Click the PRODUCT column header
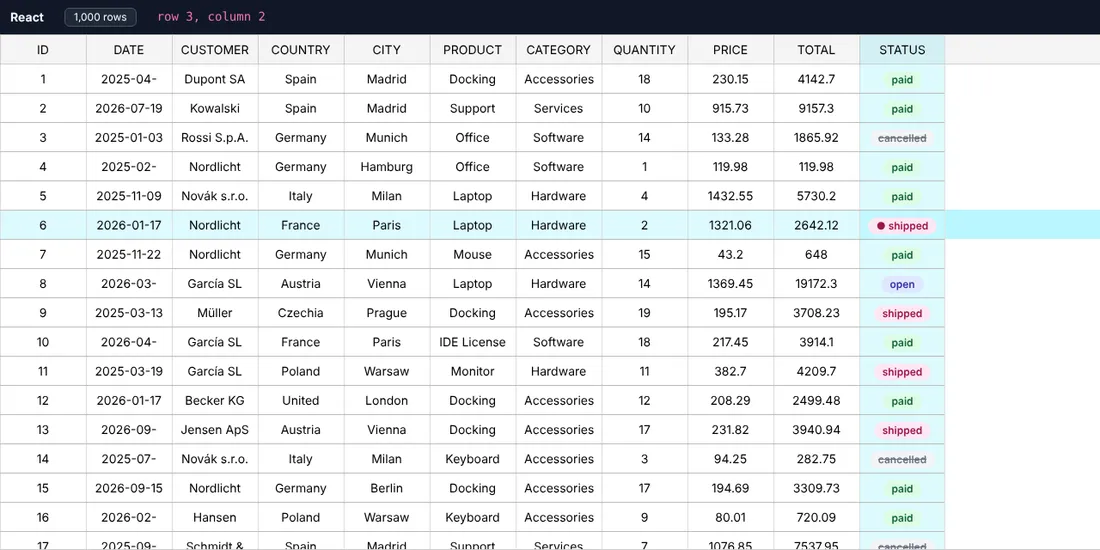 [x=473, y=50]
